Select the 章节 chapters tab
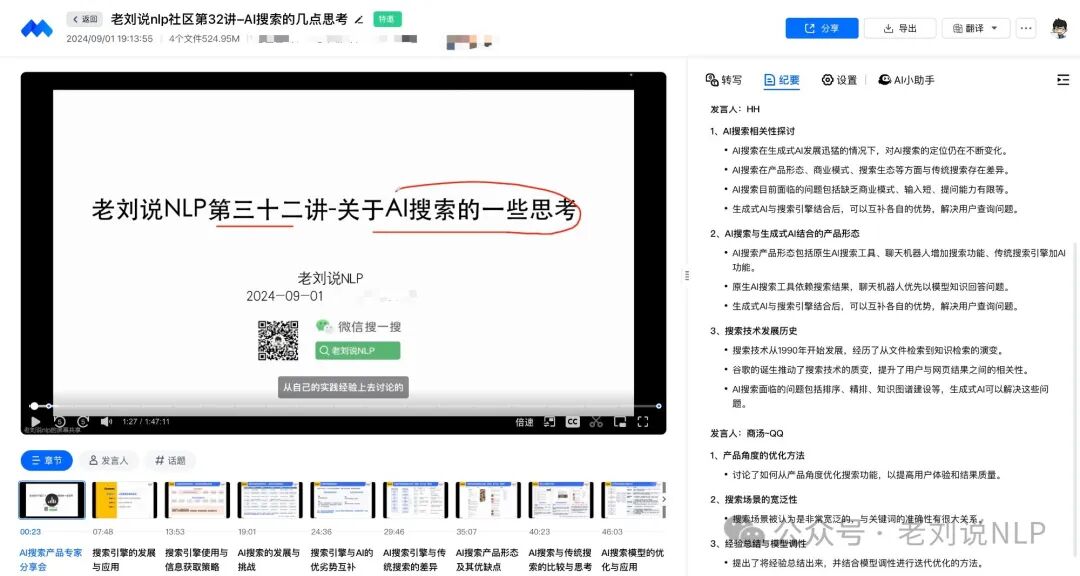 [47, 460]
